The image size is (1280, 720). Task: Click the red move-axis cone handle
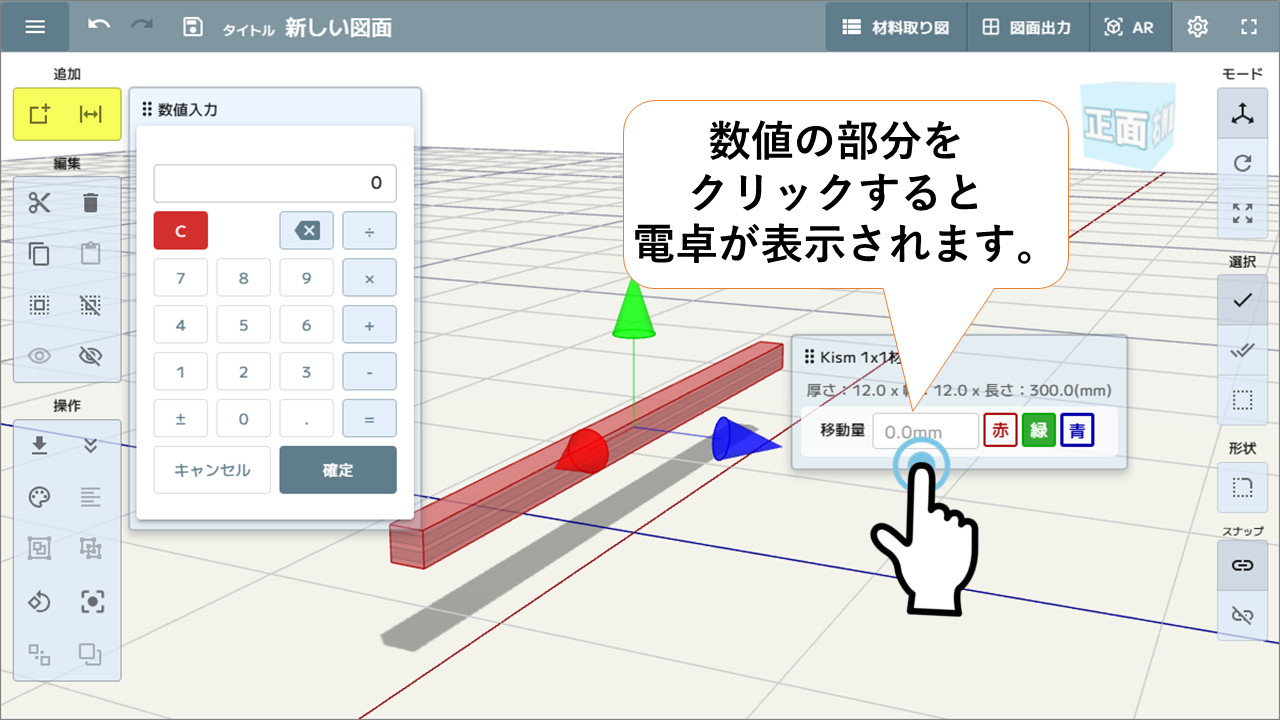[x=583, y=451]
